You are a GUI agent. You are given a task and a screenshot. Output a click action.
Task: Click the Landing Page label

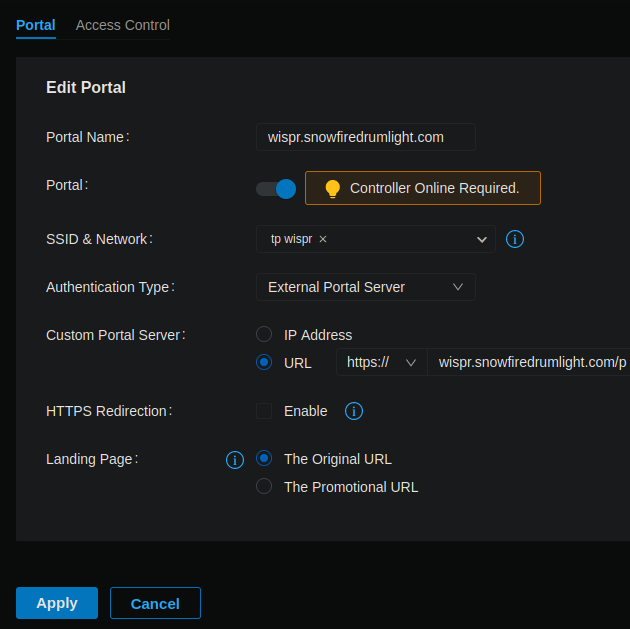tap(92, 459)
